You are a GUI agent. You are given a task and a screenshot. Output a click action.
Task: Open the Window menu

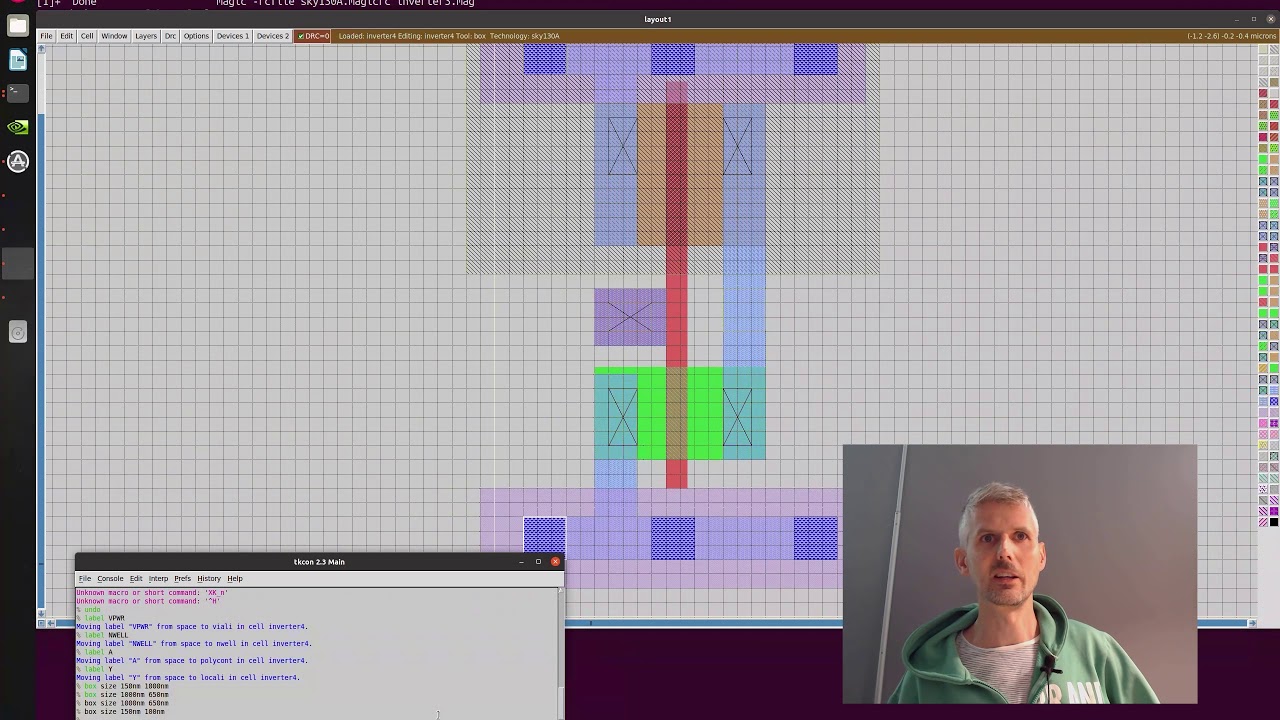[114, 36]
